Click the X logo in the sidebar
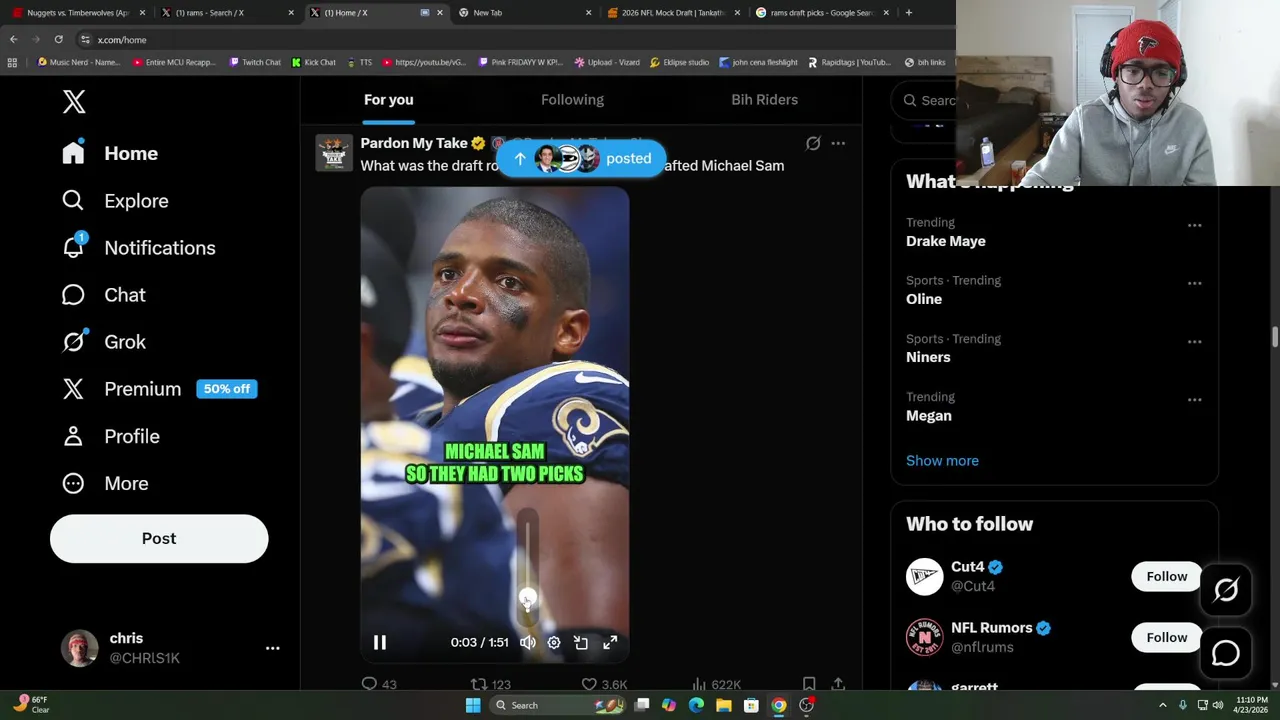Screen dimensions: 1280x720 74,101
